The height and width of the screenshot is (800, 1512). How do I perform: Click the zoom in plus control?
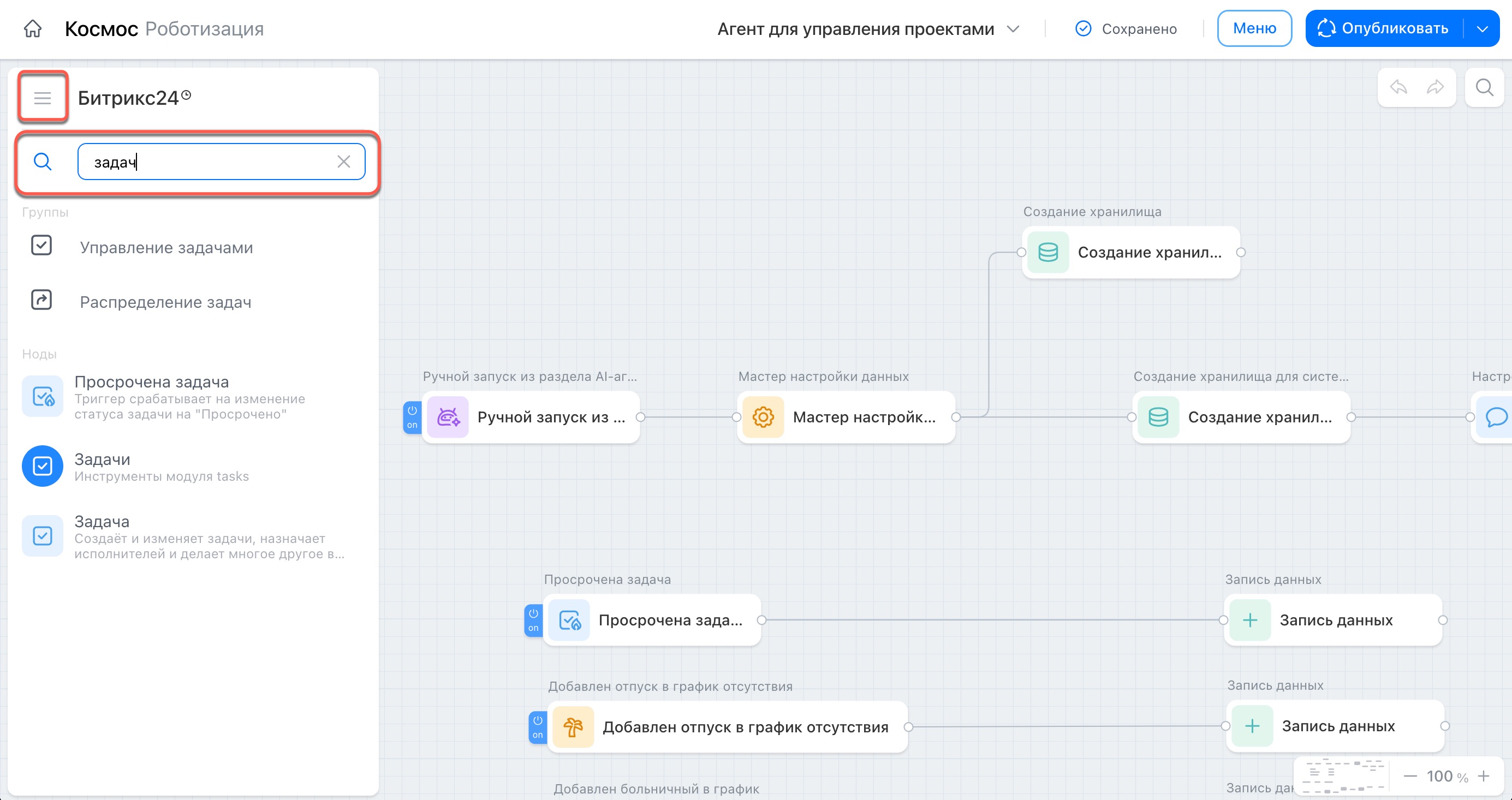[x=1484, y=776]
